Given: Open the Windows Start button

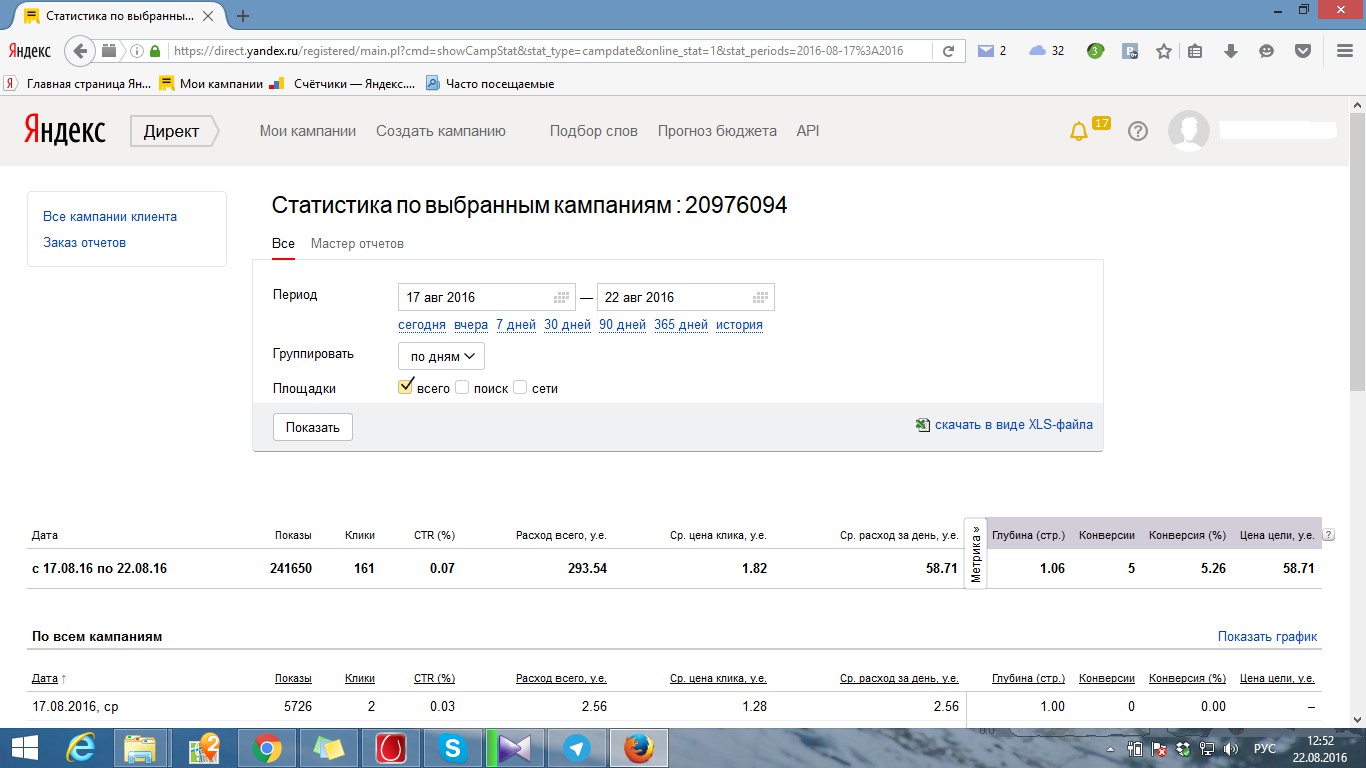Looking at the screenshot, I should [24, 748].
